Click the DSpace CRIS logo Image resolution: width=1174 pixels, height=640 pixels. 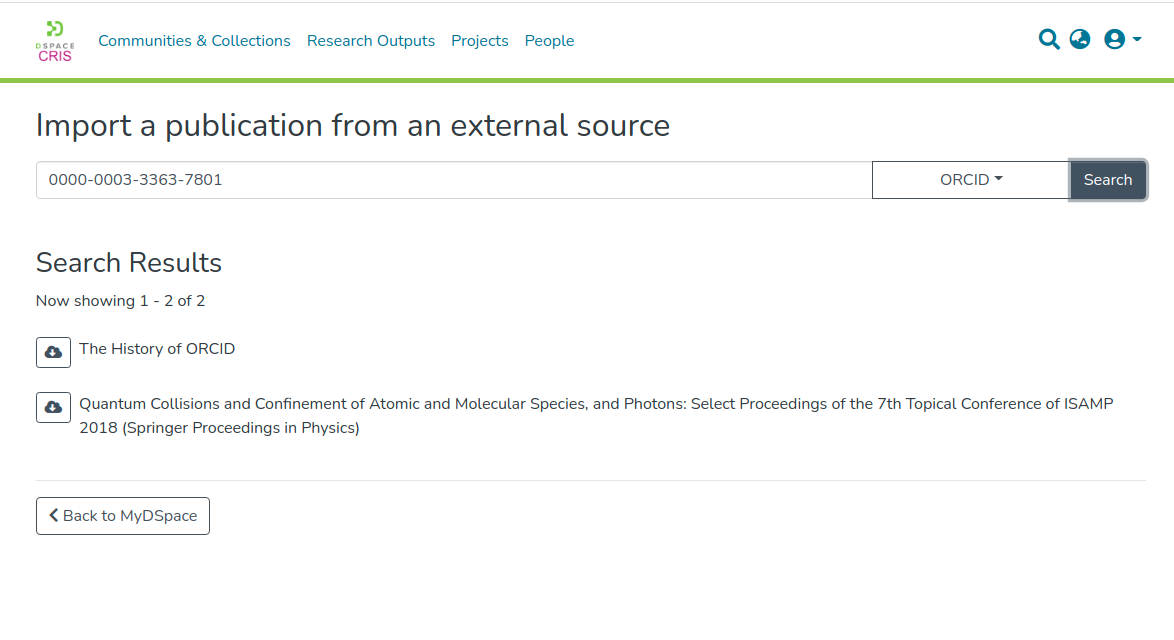click(54, 41)
